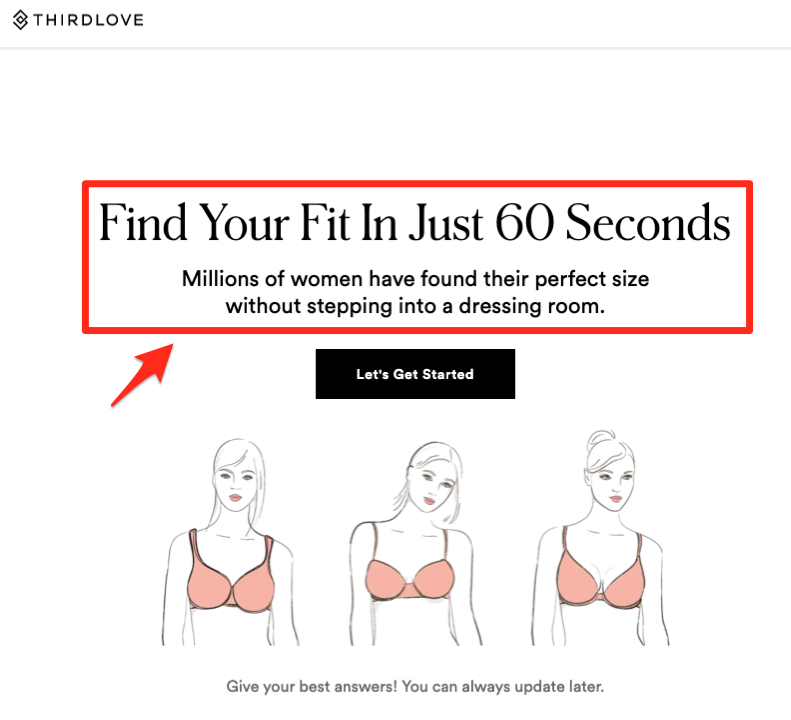This screenshot has height=720, width=791.
Task: Click the Millions of women subheading text
Action: pos(415,292)
